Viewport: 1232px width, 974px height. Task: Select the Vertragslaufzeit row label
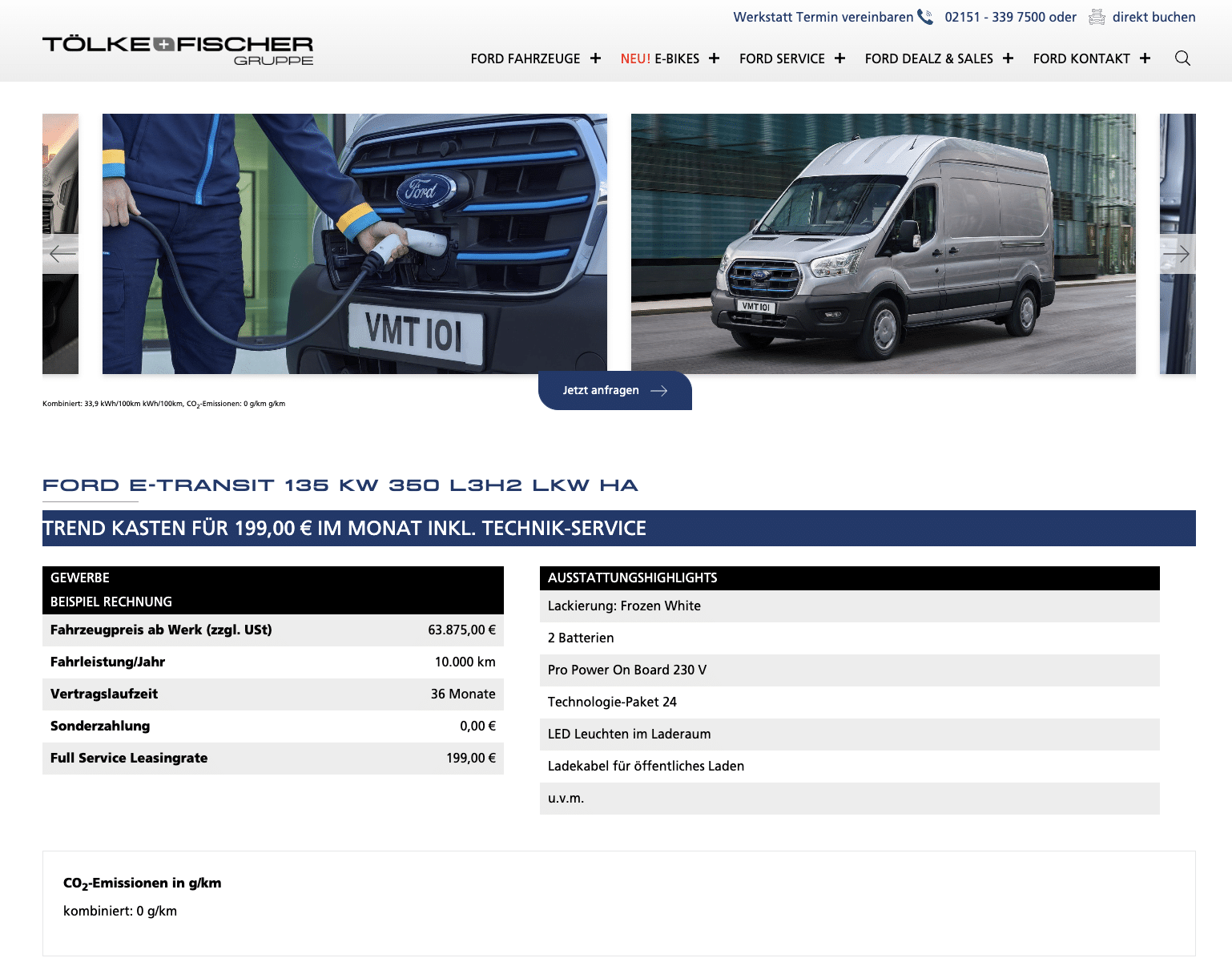[x=104, y=694]
